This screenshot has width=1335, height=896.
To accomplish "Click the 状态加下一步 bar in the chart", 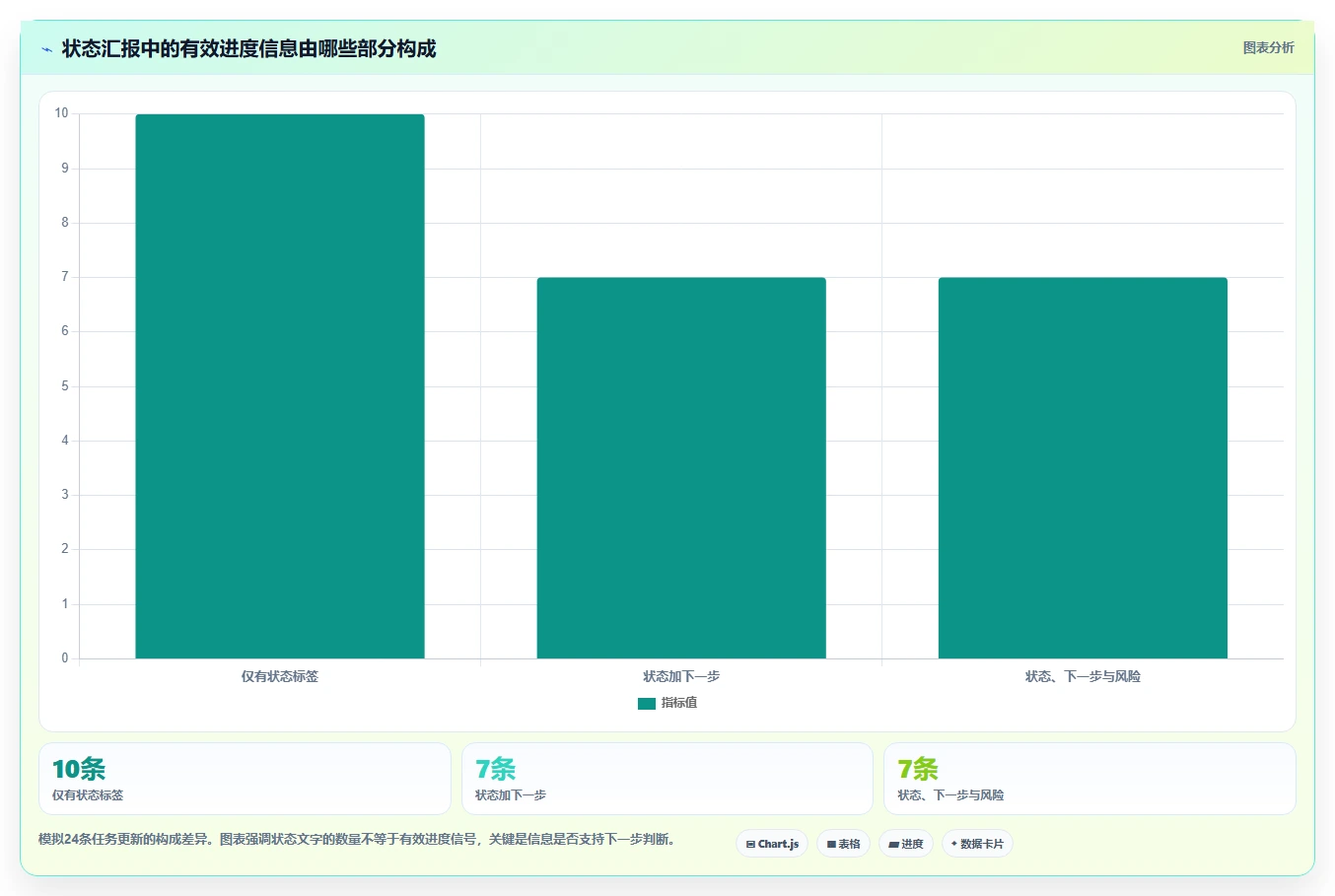I will 681,468.
